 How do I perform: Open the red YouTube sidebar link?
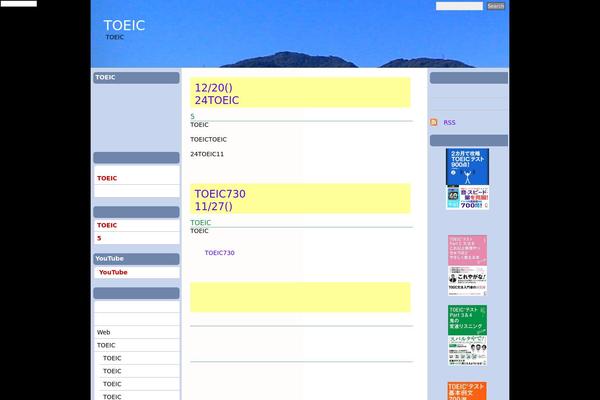point(113,272)
